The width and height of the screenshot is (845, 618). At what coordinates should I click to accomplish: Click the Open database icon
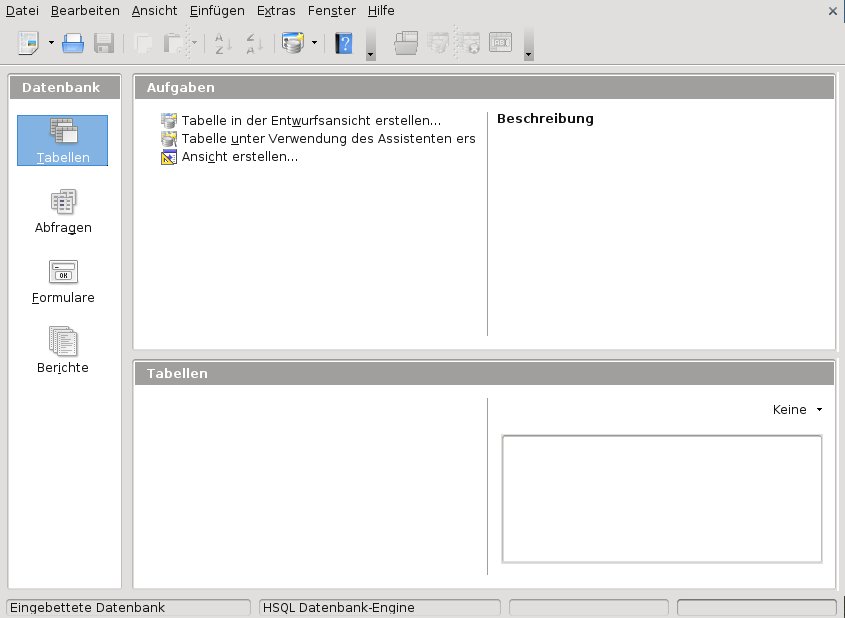point(73,43)
